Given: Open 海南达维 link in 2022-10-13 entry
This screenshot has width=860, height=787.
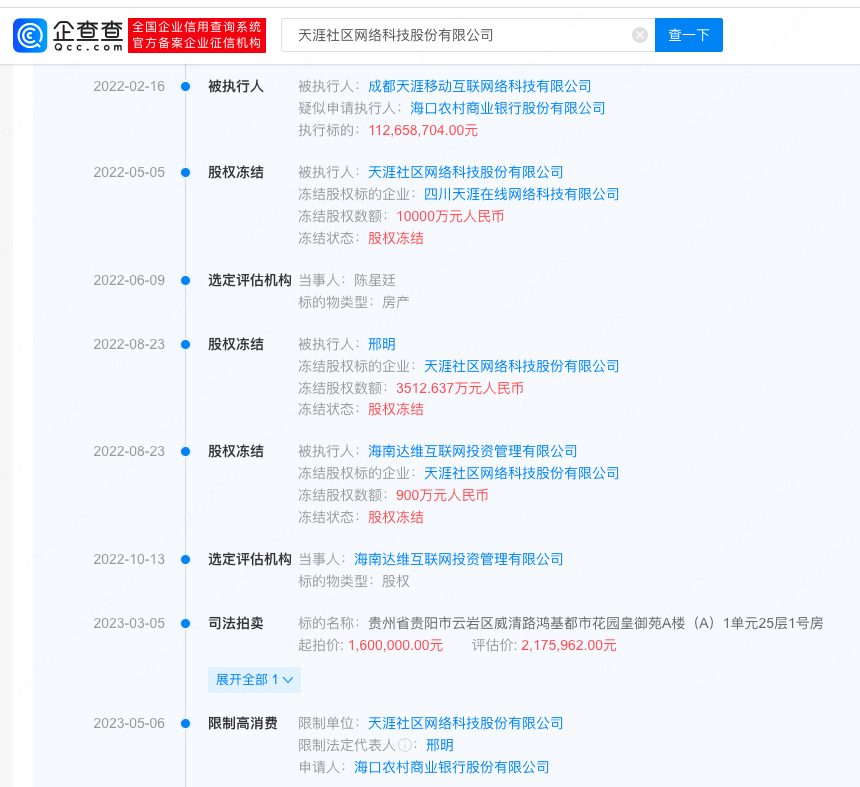Looking at the screenshot, I should coord(459,559).
